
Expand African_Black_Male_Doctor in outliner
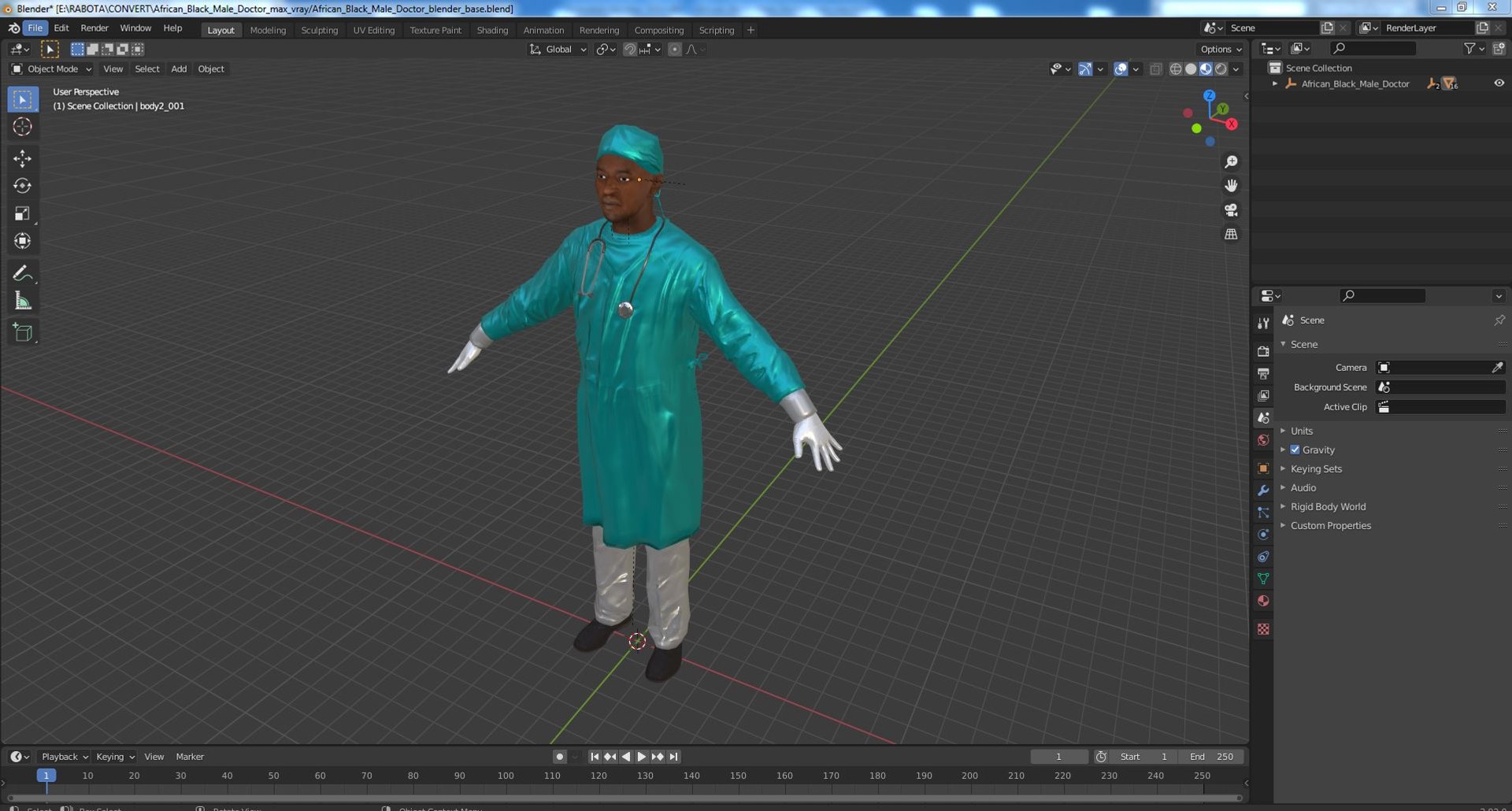pyautogui.click(x=1275, y=83)
